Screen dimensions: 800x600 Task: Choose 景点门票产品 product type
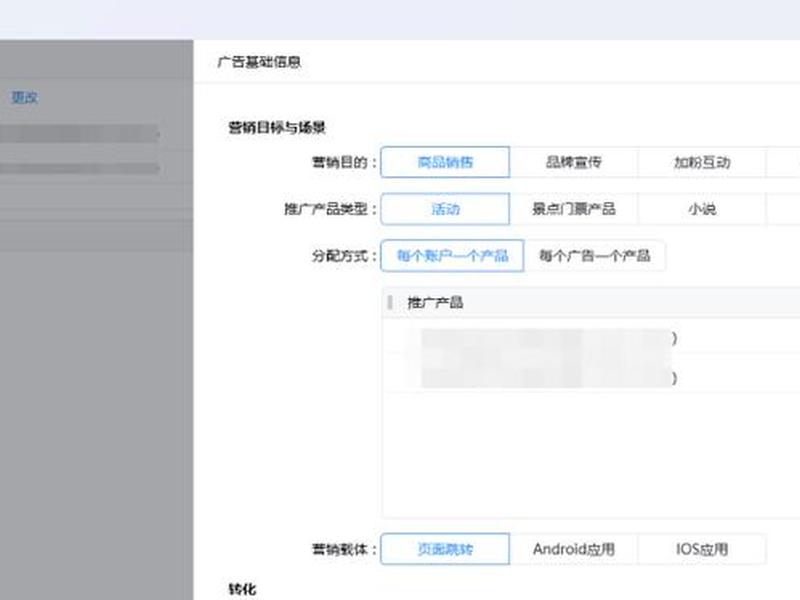click(573, 209)
